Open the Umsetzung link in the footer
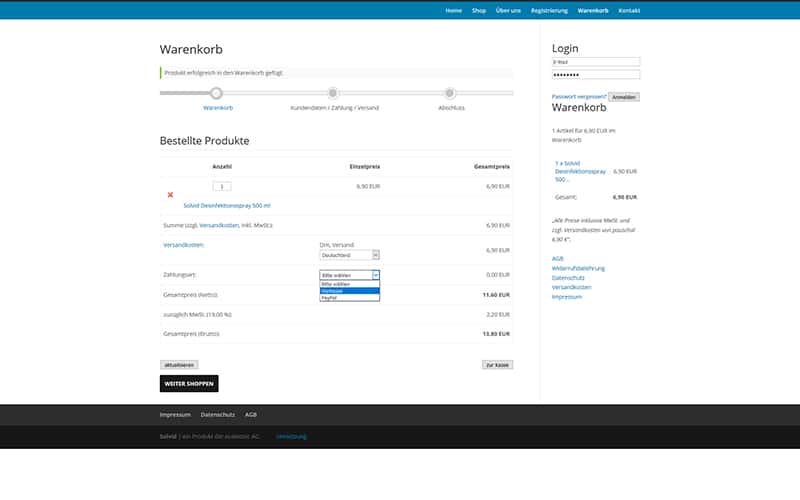 291,437
